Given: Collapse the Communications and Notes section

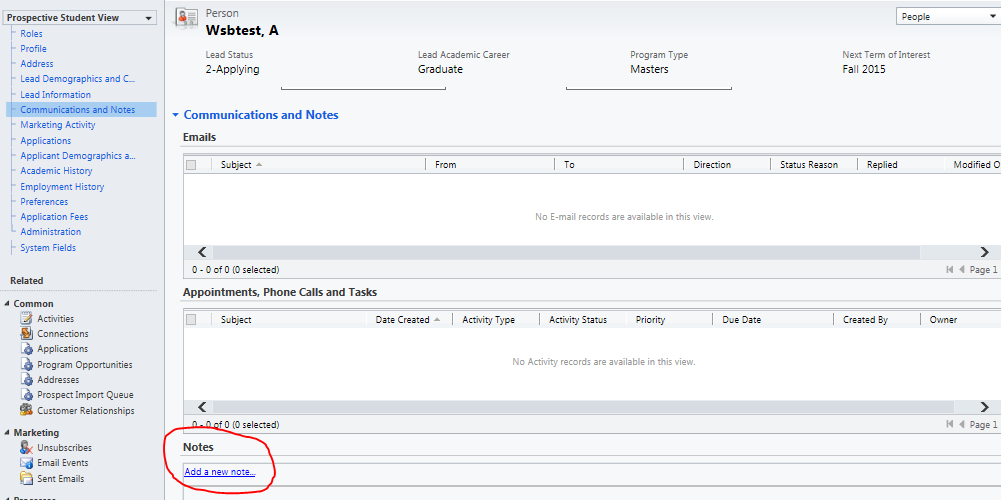Looking at the screenshot, I should [x=176, y=116].
